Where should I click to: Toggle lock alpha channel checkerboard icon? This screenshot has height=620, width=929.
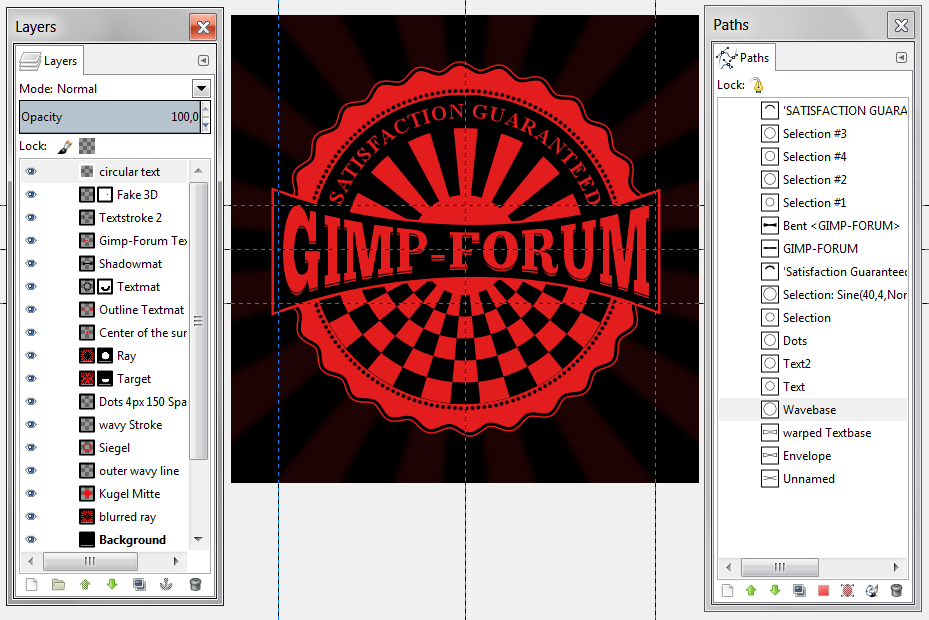(x=87, y=146)
